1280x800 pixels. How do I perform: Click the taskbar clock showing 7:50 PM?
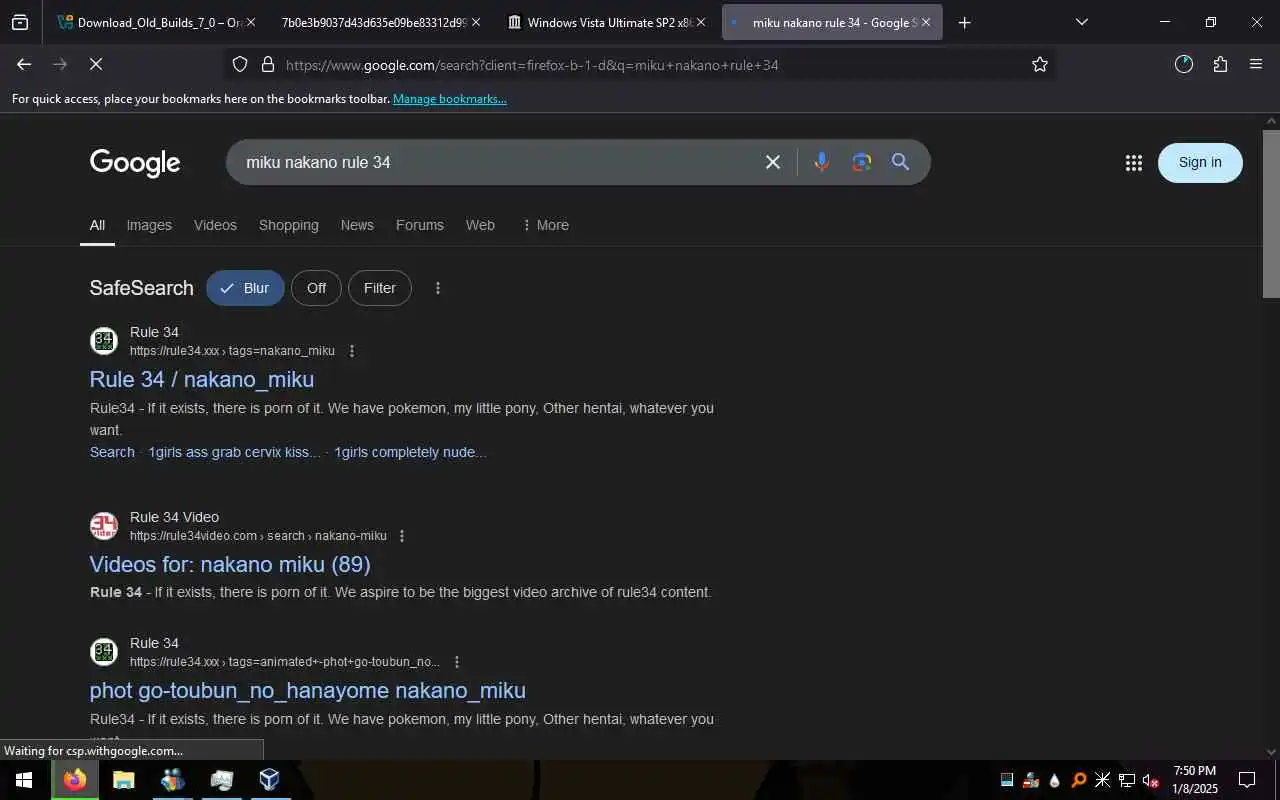coord(1195,780)
